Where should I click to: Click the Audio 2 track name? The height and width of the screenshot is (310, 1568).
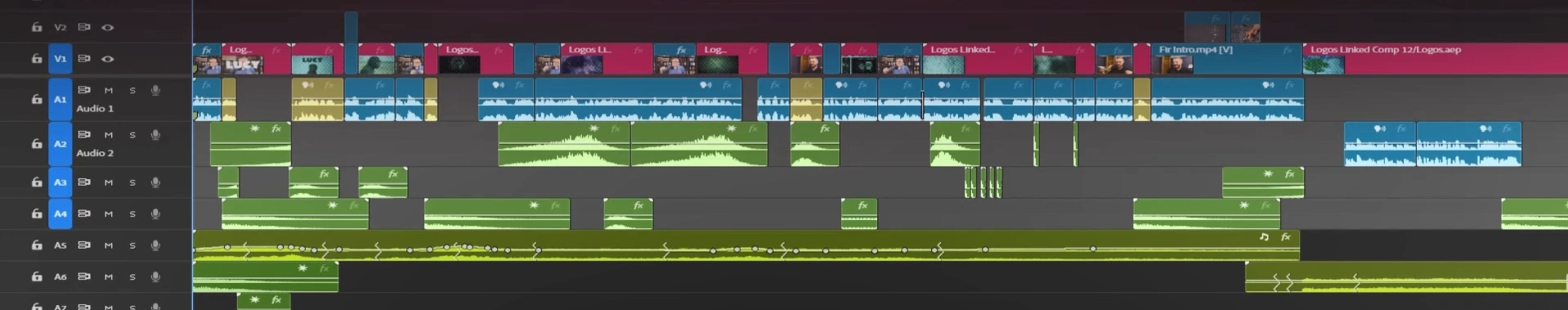click(95, 154)
